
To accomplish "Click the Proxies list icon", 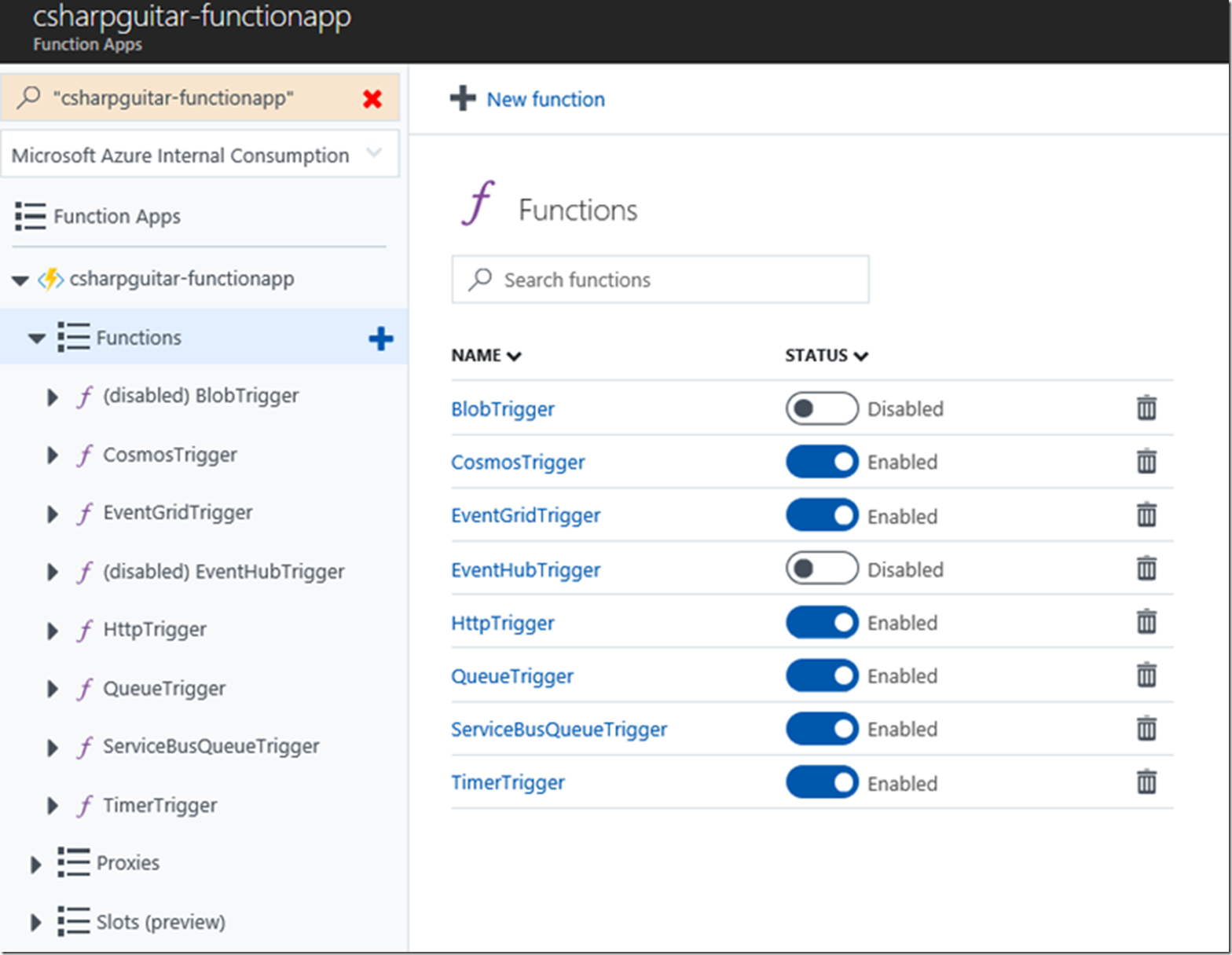I will pyautogui.click(x=73, y=862).
